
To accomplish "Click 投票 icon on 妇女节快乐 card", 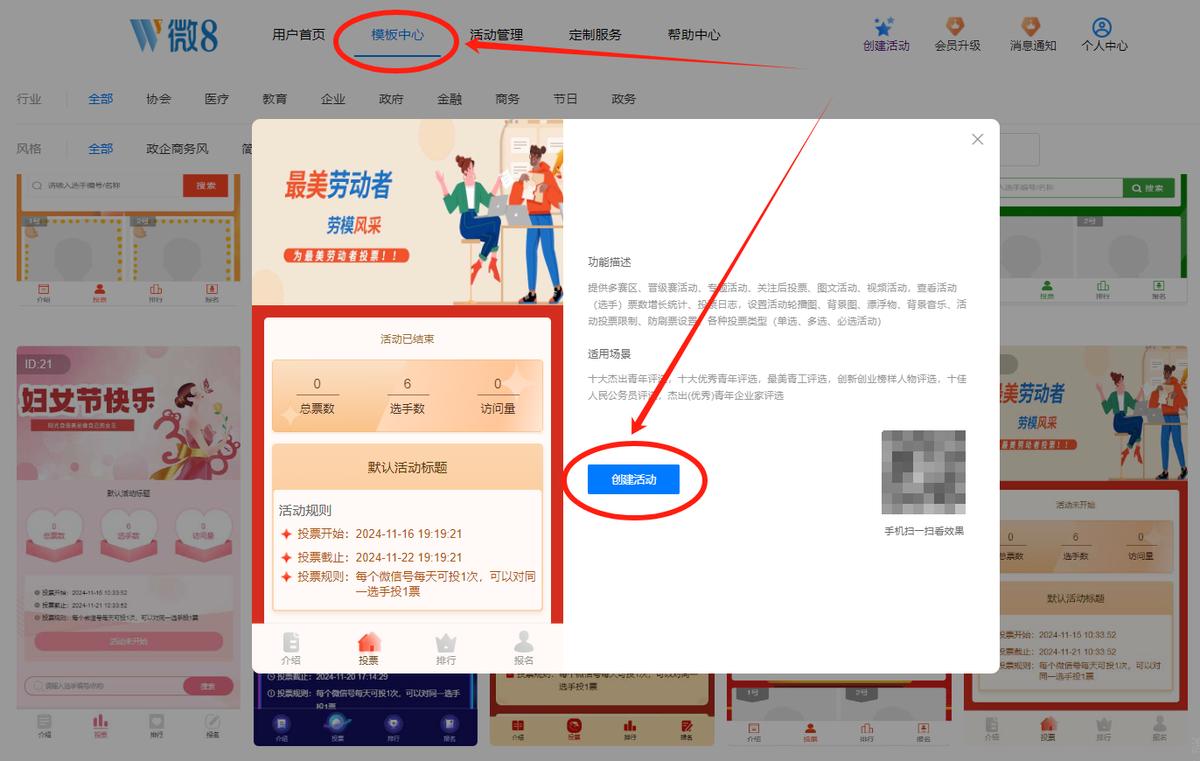I will pos(100,721).
